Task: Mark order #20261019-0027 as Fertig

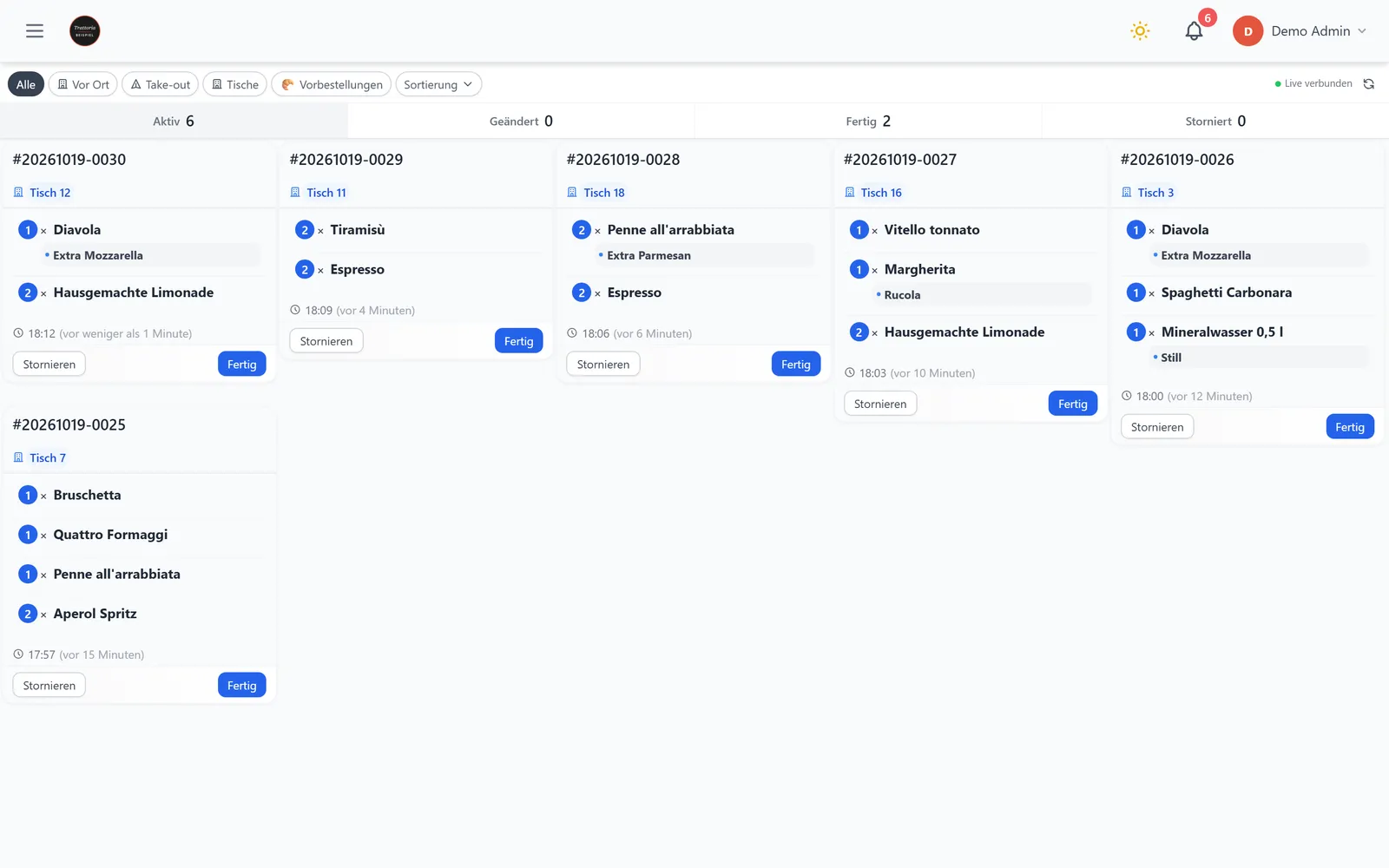Action: click(x=1072, y=404)
